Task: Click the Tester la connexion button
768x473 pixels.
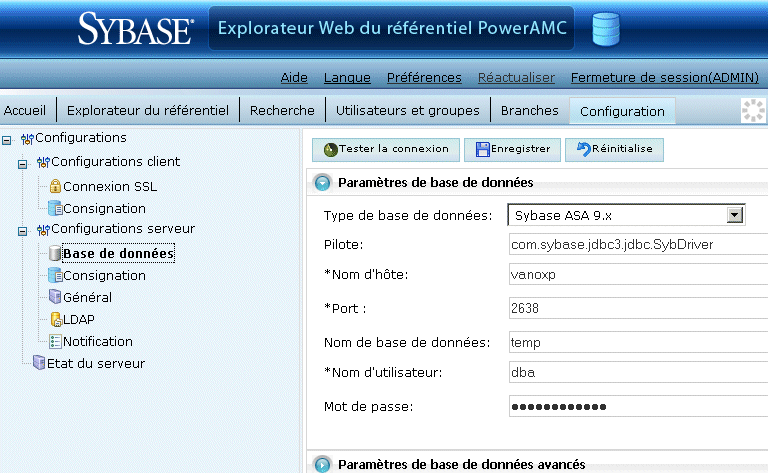Action: [x=386, y=150]
